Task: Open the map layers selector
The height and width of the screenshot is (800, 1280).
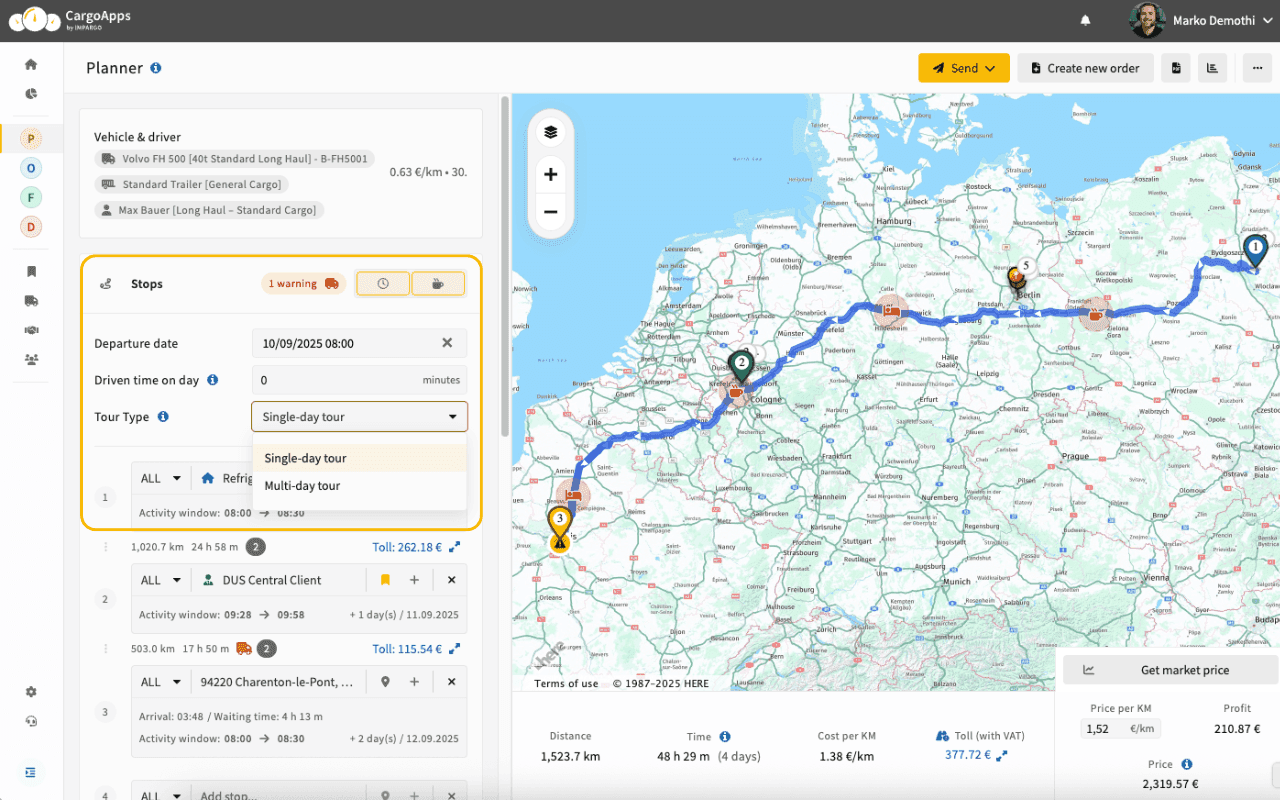Action: click(x=550, y=132)
